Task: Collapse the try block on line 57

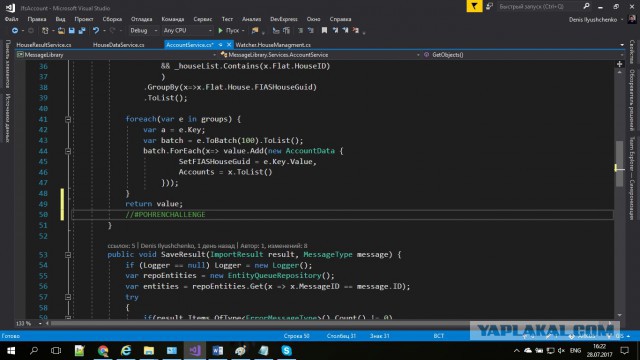Action: click(68, 297)
